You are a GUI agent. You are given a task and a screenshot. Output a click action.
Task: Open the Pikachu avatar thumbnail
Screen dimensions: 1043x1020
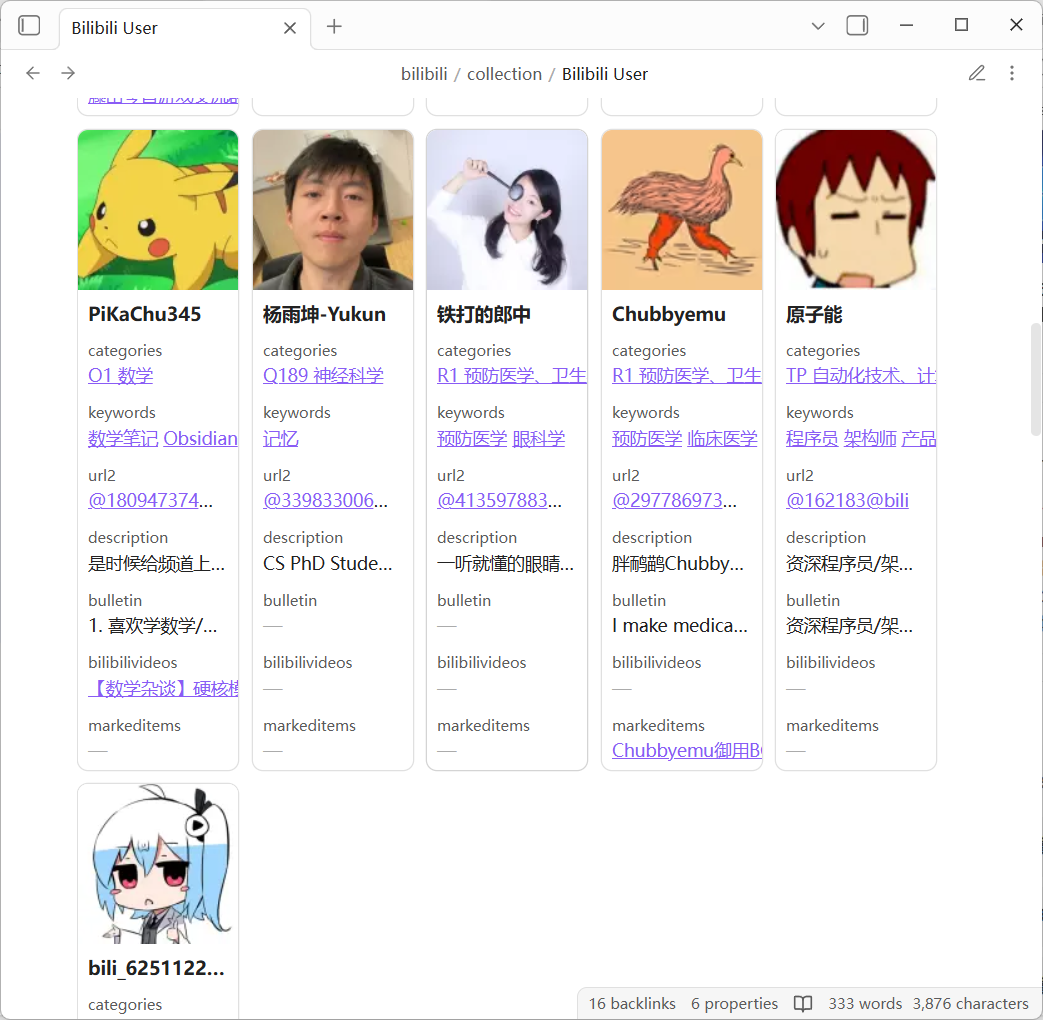158,210
